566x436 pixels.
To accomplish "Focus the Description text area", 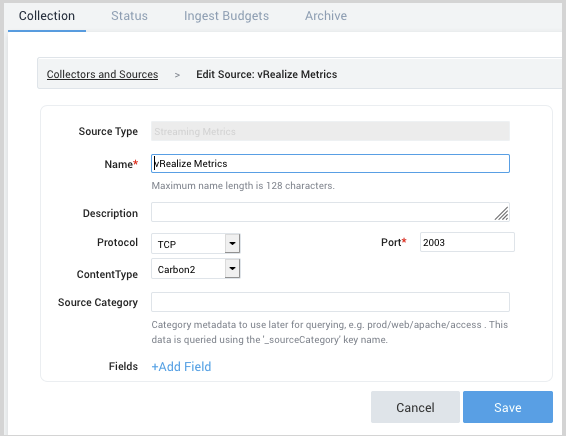I will 330,212.
